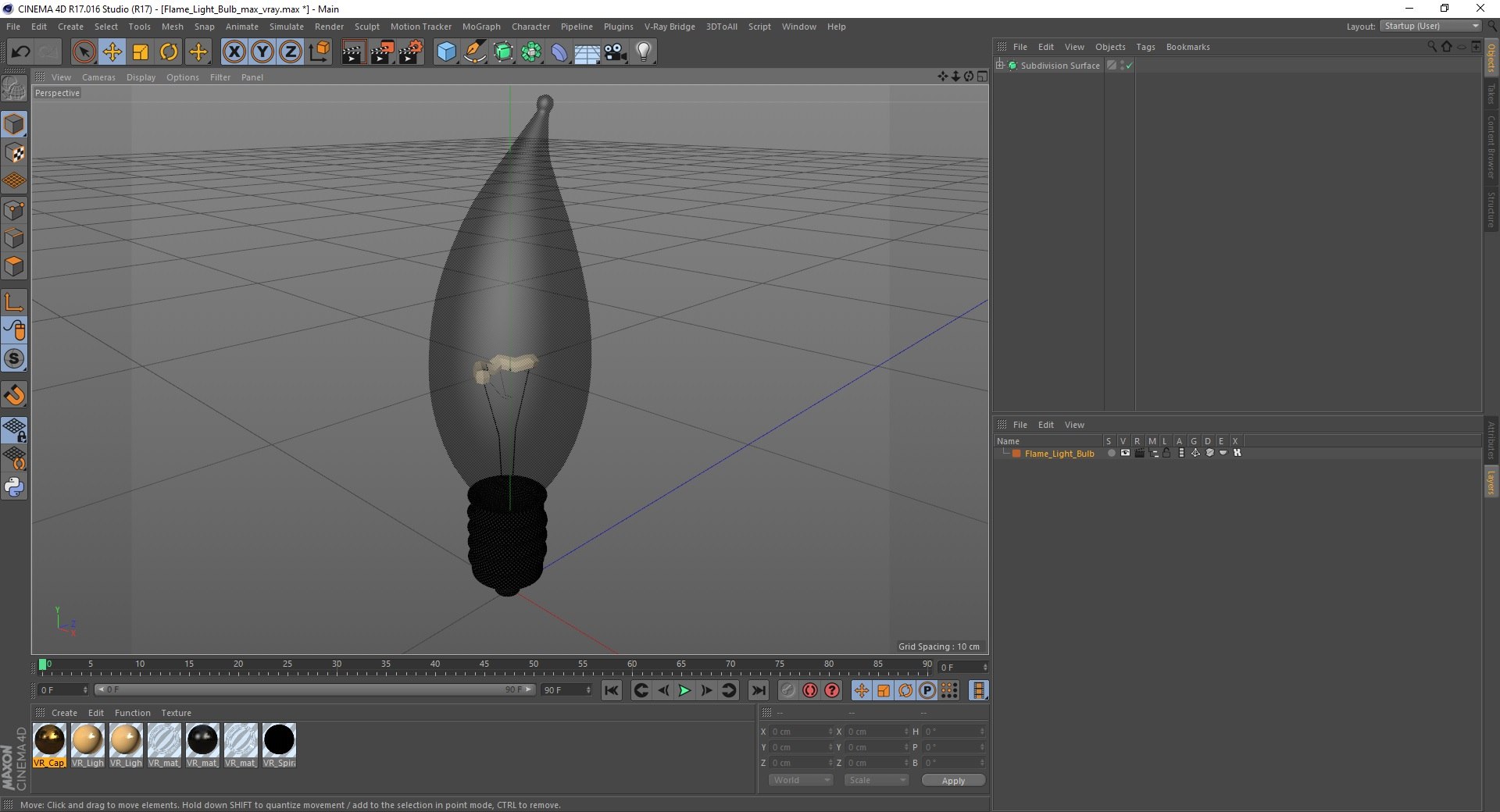1500x812 pixels.
Task: Open the V-Ray Bridge menu
Action: tap(670, 27)
